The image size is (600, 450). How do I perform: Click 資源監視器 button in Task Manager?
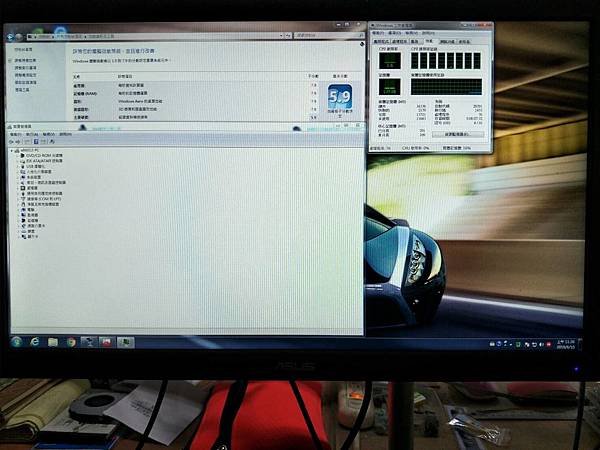pyautogui.click(x=458, y=134)
